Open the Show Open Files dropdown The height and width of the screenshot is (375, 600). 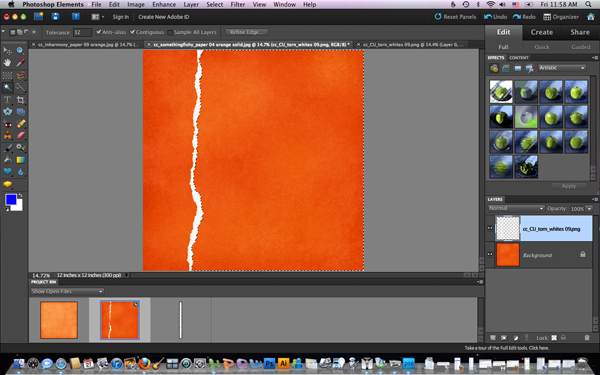(x=67, y=291)
